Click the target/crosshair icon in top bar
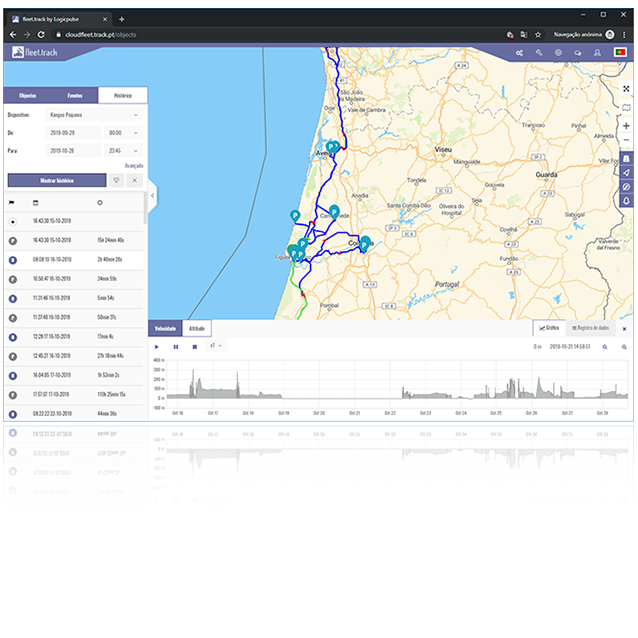 (x=558, y=53)
